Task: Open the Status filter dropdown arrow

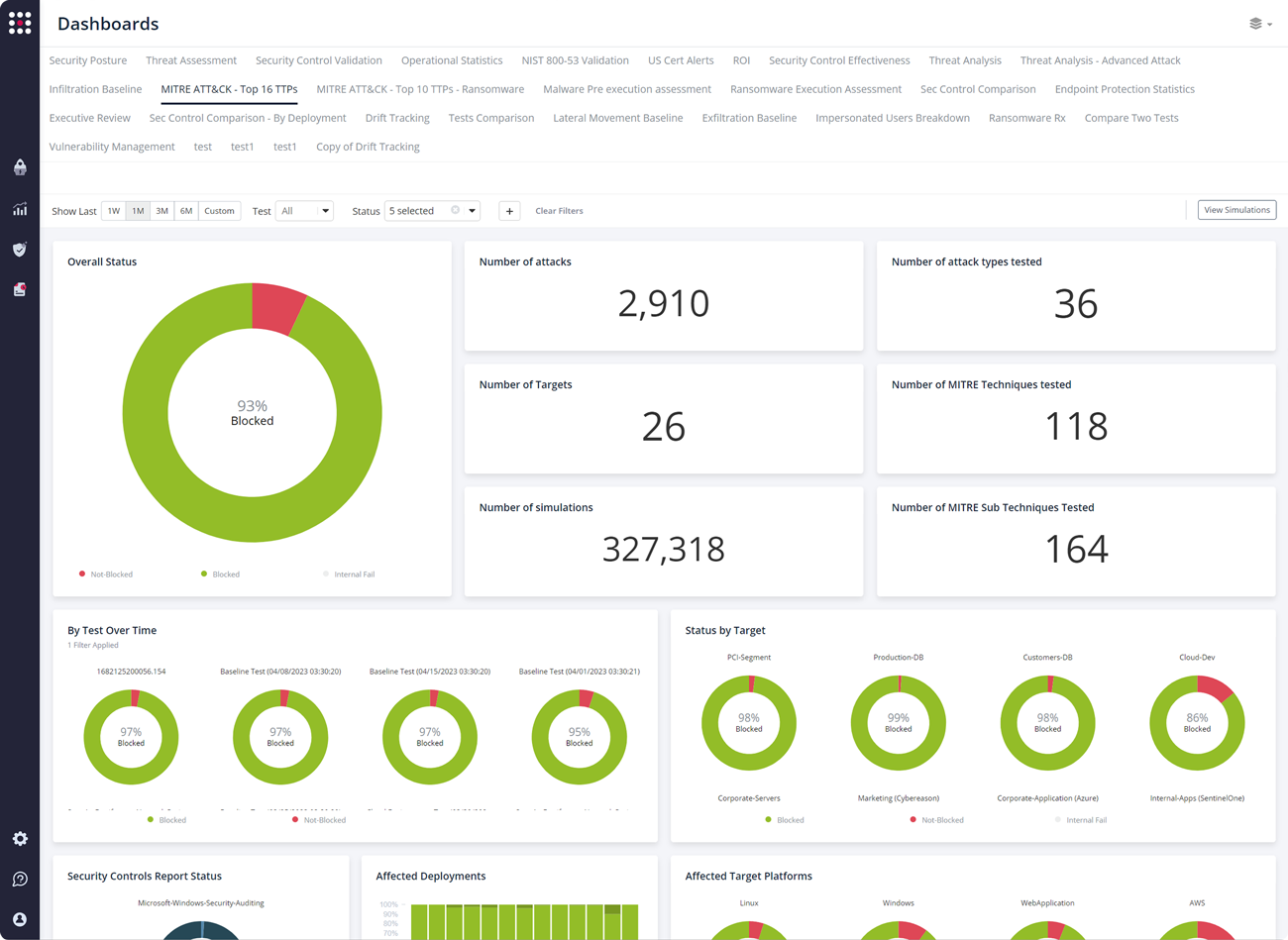Action: 473,211
